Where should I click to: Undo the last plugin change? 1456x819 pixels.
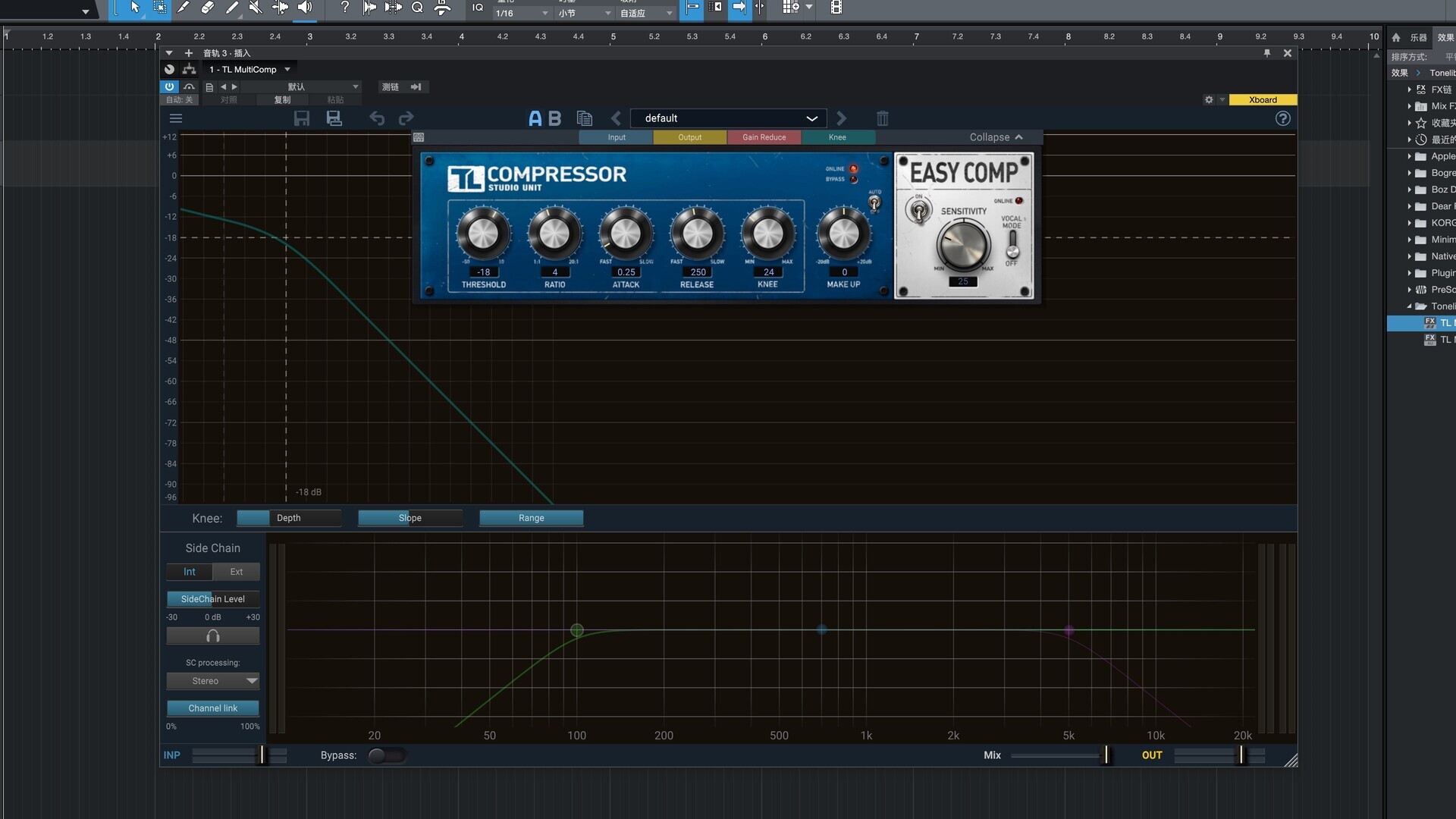(x=377, y=118)
